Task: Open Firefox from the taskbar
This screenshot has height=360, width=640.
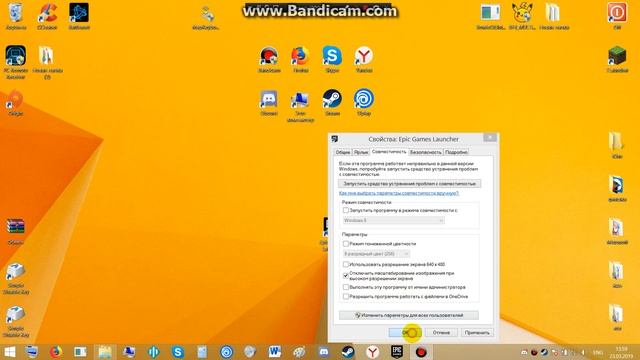Action: 56,352
